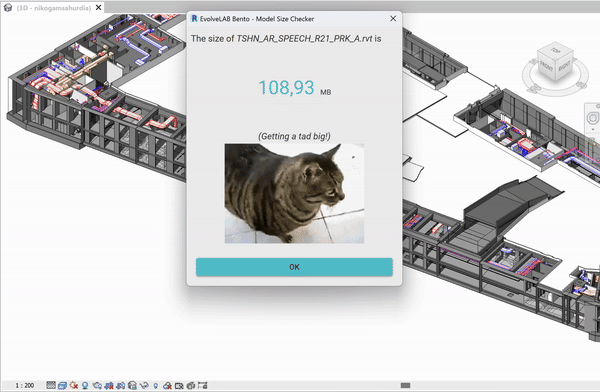This screenshot has width=600, height=392.
Task: Open Worksharing Display options
Action: [167, 385]
